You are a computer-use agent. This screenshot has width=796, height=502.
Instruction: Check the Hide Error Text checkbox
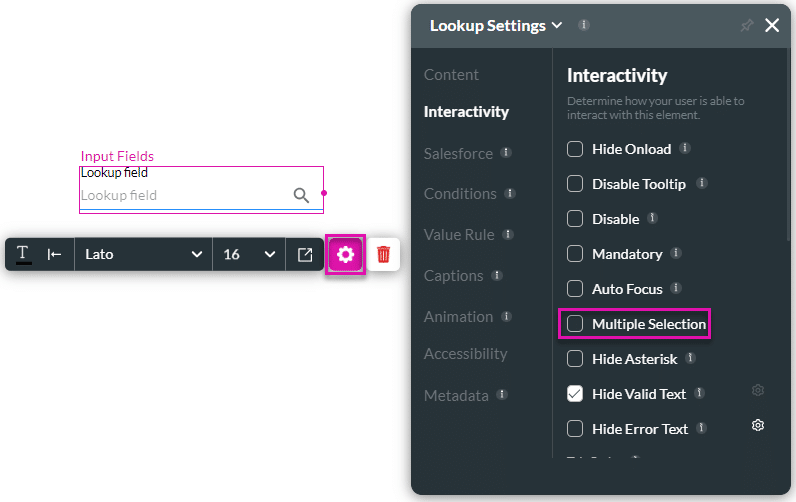point(575,429)
